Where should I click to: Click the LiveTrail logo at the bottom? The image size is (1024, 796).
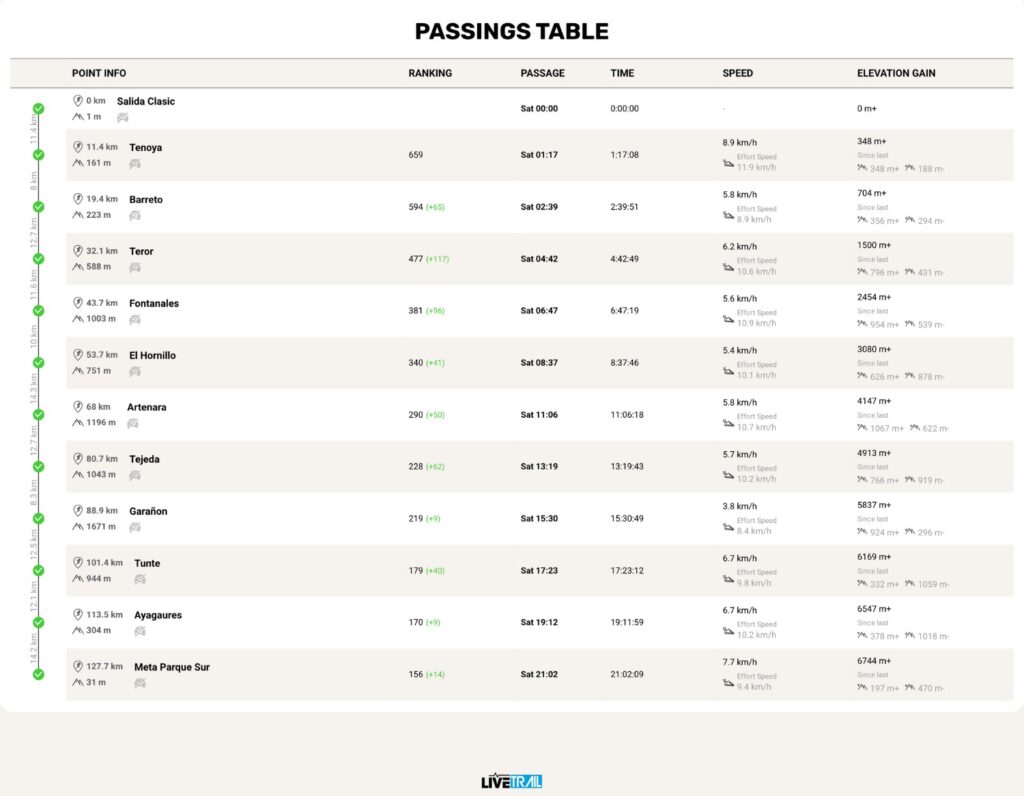click(x=511, y=781)
